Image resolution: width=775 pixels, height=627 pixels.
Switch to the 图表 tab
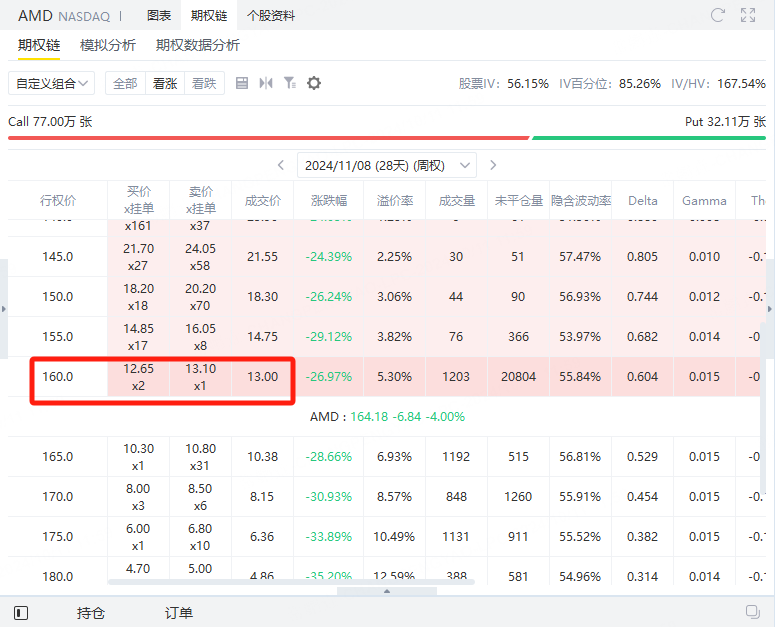[159, 15]
